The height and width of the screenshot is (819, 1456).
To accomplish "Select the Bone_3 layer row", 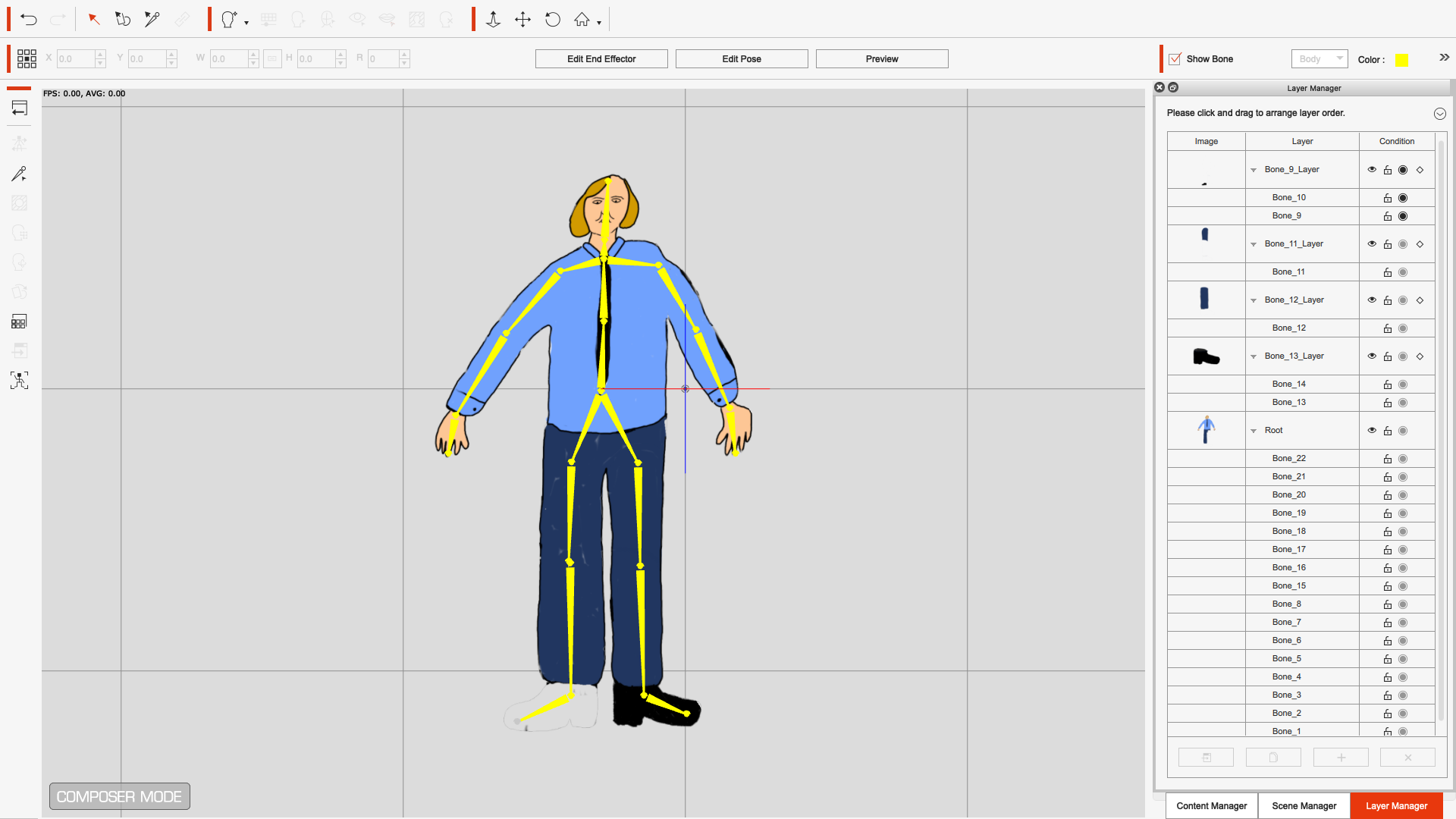I will [x=1301, y=695].
